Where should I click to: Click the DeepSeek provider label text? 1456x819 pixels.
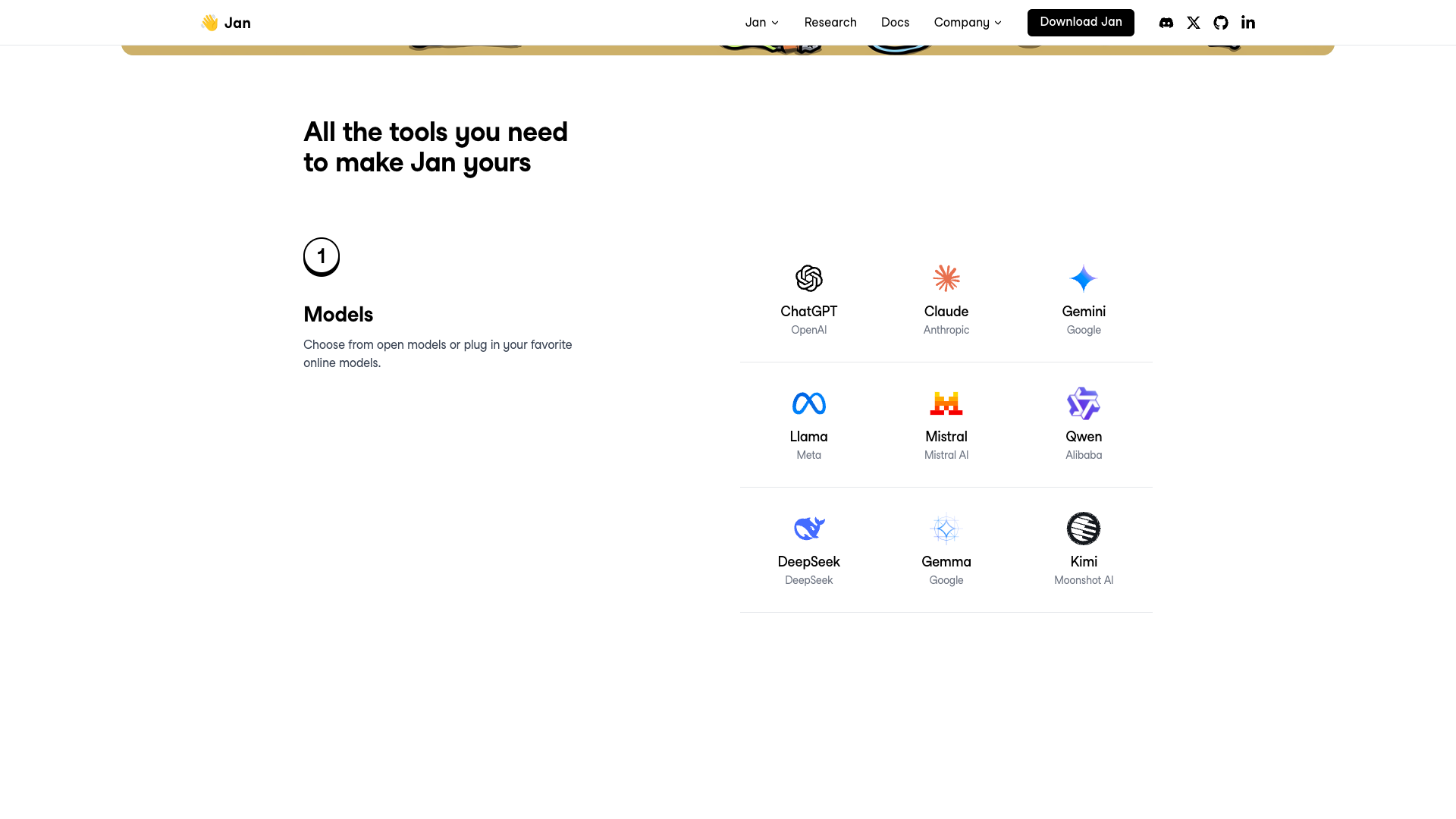[x=809, y=580]
